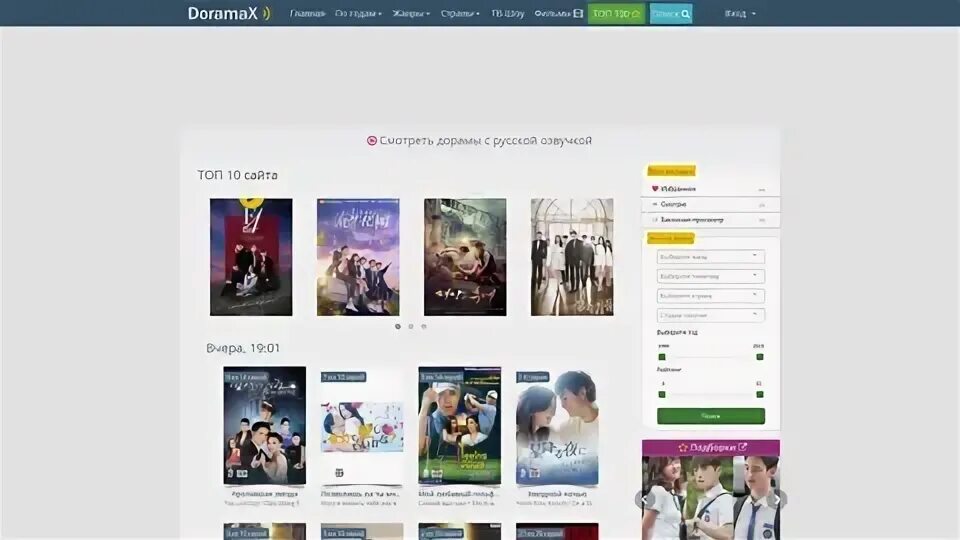Click the magnifier icon in the blue search button

pos(686,13)
